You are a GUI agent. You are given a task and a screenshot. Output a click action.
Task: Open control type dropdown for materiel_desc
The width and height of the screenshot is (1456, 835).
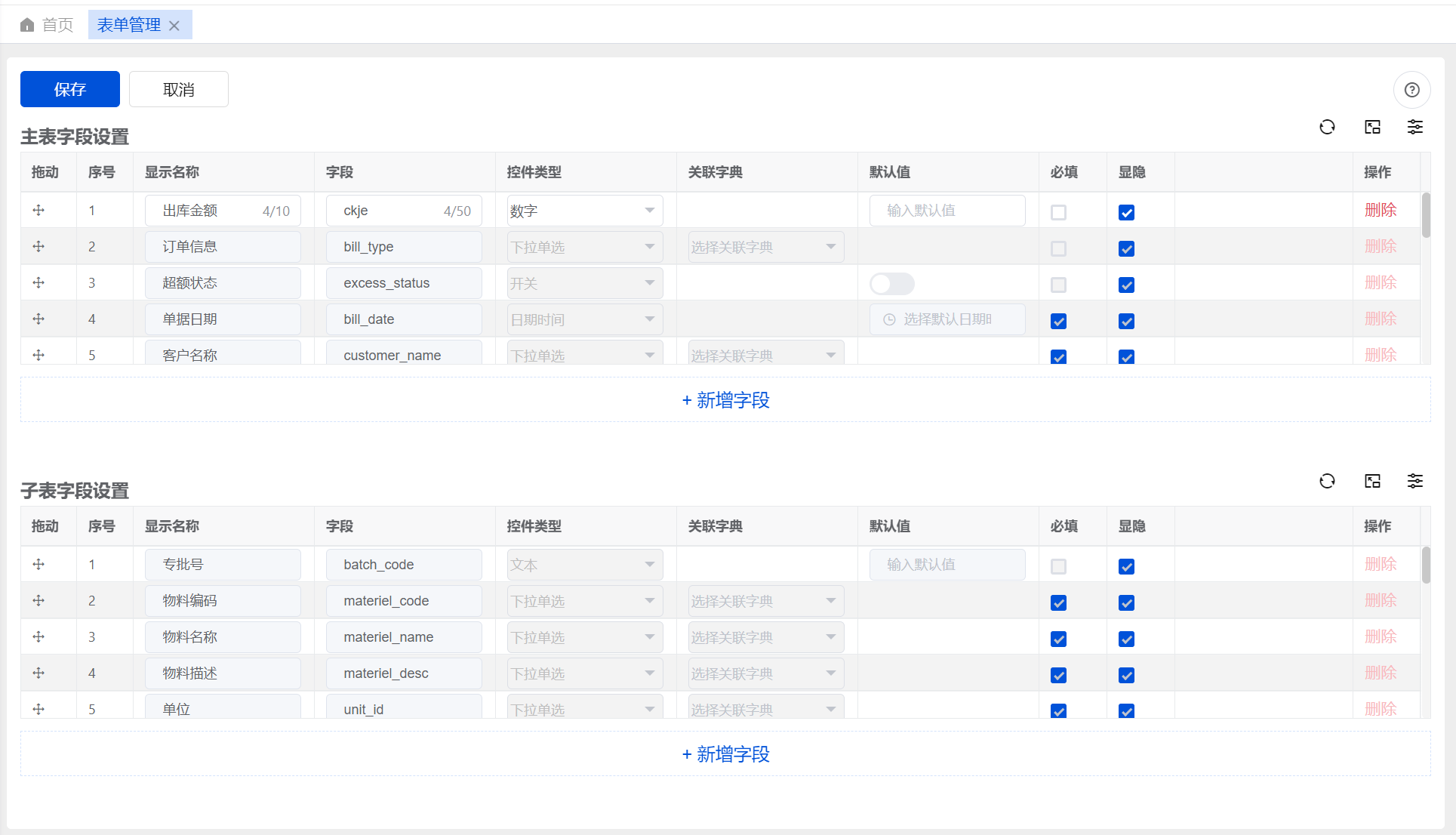(x=585, y=673)
